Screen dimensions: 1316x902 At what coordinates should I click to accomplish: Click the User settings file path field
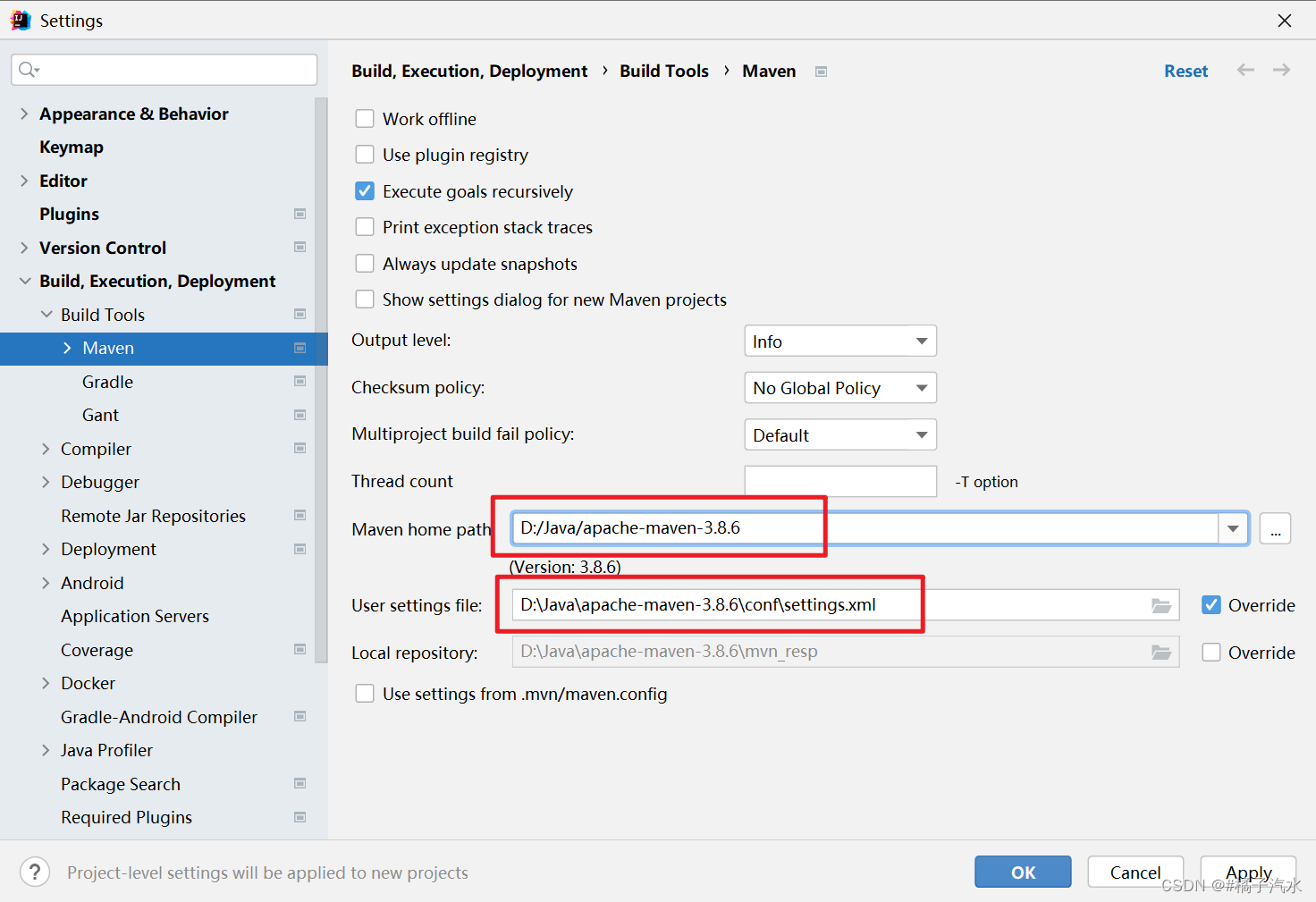(846, 605)
